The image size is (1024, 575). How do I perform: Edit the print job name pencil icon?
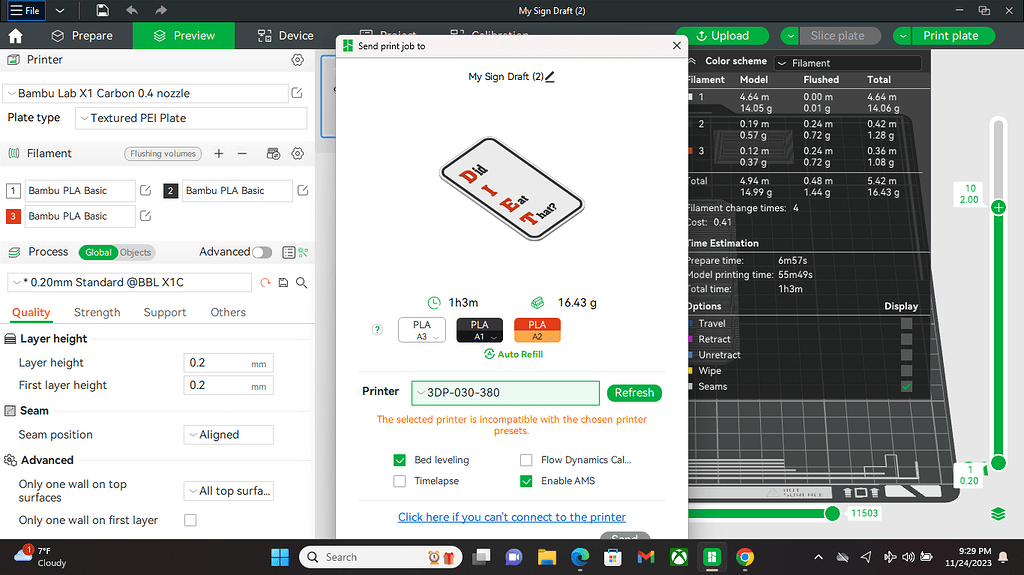[x=549, y=76]
